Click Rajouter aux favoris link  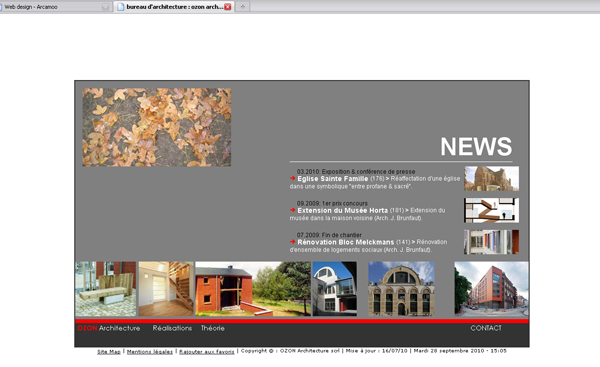point(207,352)
